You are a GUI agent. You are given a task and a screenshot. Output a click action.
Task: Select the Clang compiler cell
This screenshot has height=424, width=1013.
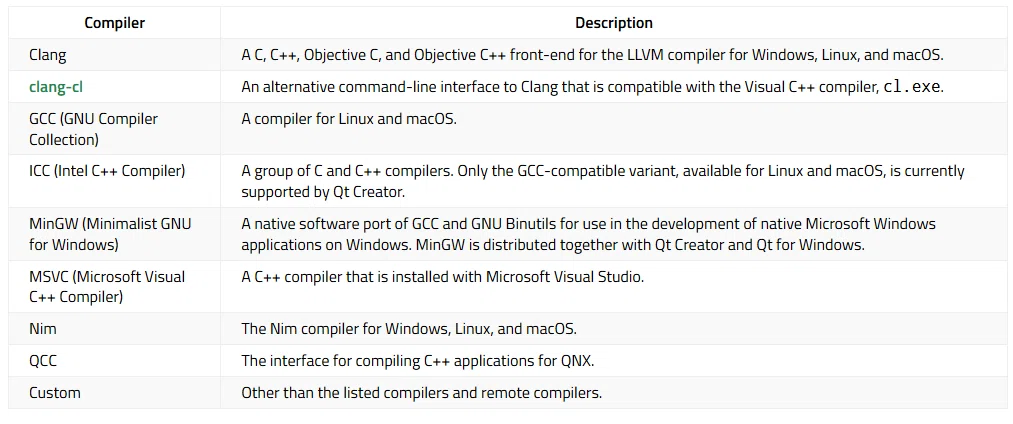(x=114, y=55)
